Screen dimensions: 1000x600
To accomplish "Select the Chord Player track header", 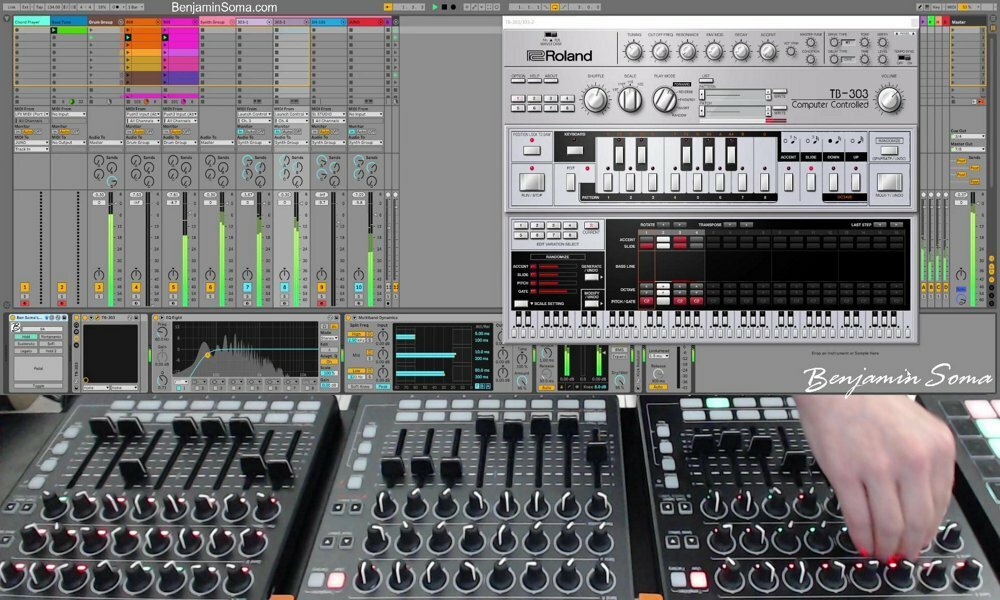I will coord(31,22).
